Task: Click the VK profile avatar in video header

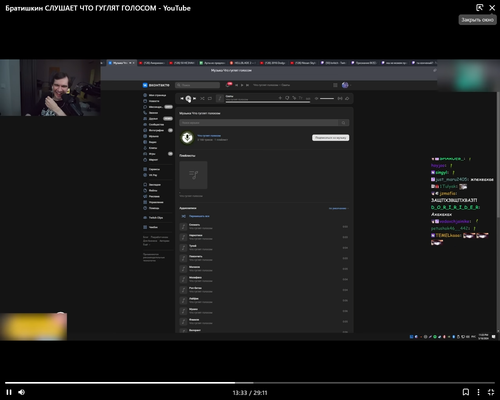Action: (x=345, y=85)
